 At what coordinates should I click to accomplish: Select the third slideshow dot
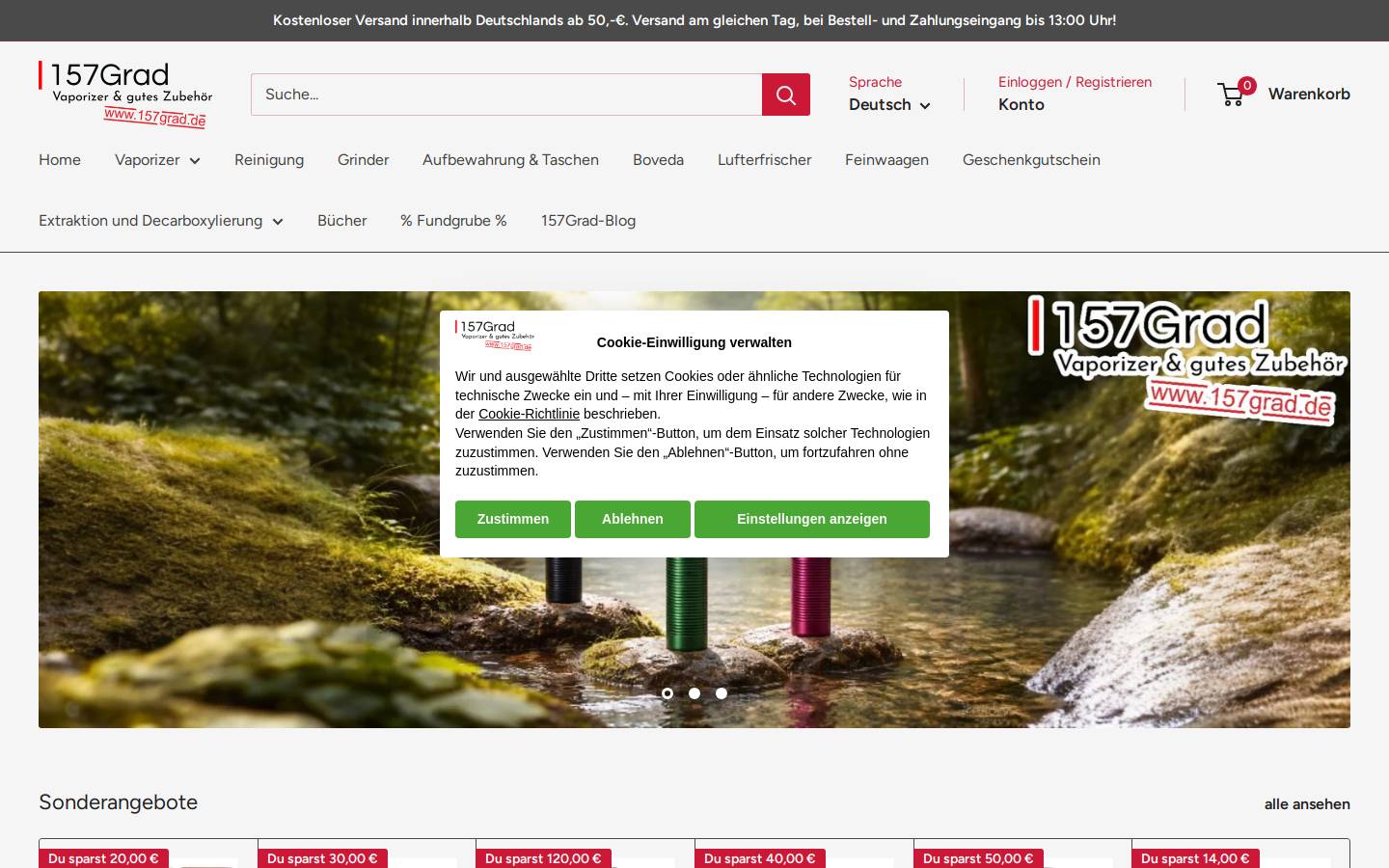tap(722, 693)
